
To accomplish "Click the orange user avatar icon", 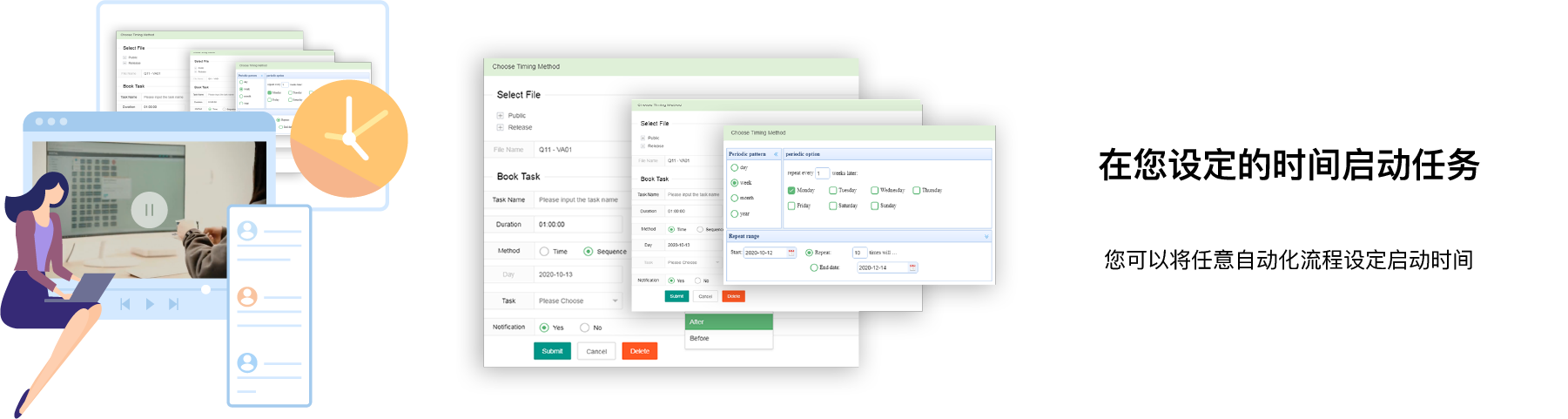I will (x=247, y=297).
